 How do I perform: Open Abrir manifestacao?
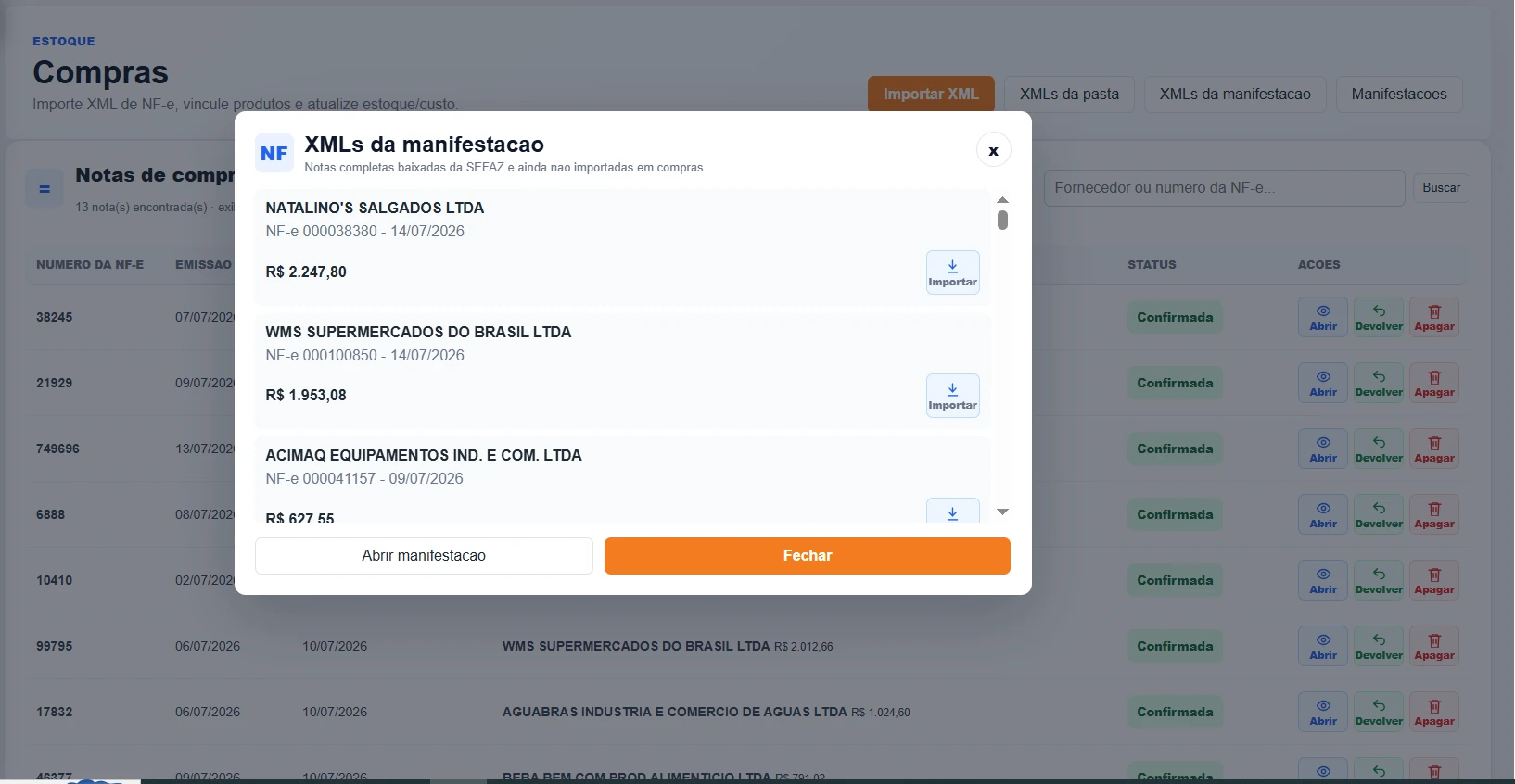[x=424, y=556]
